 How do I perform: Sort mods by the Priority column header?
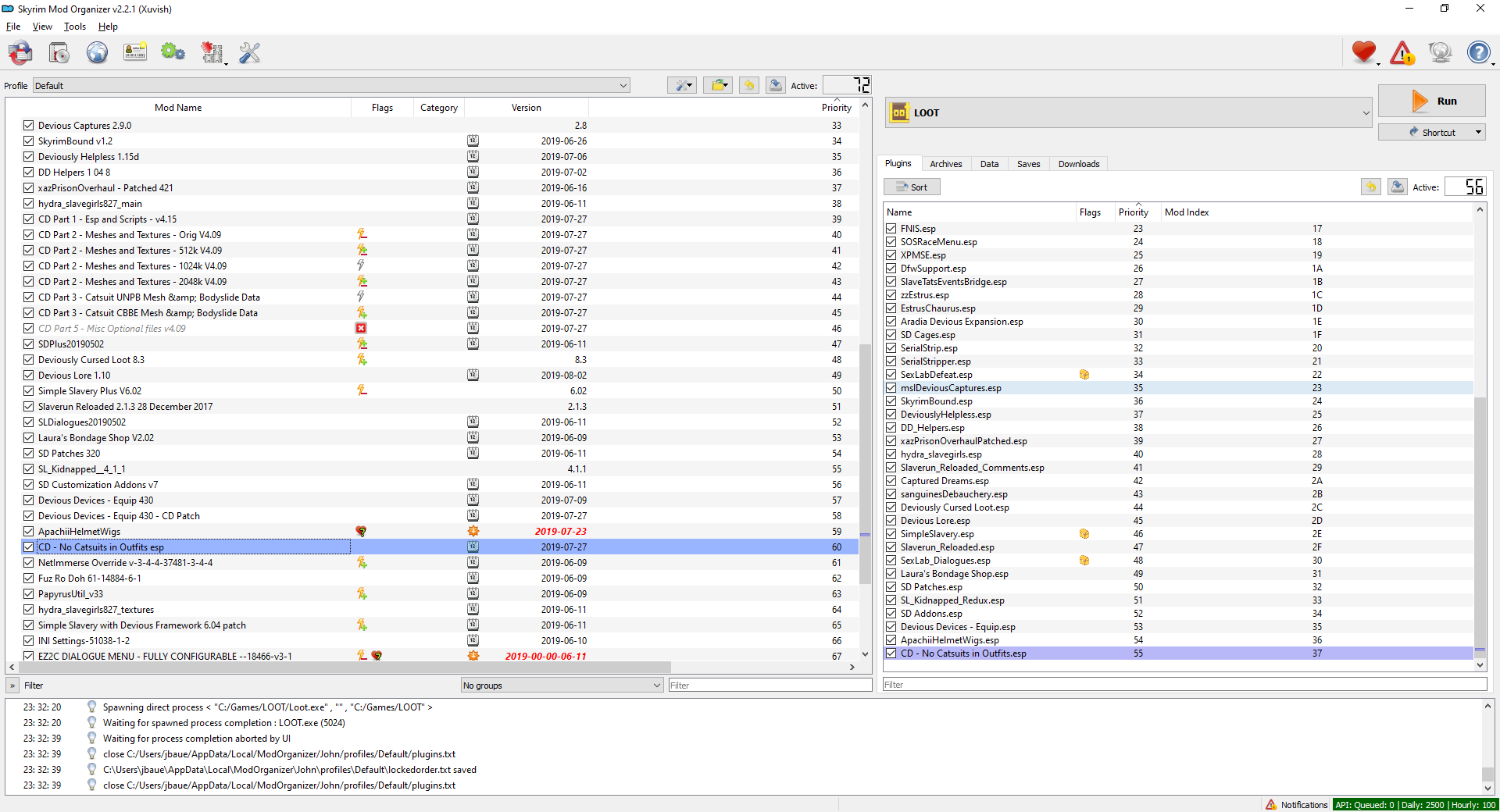point(836,108)
